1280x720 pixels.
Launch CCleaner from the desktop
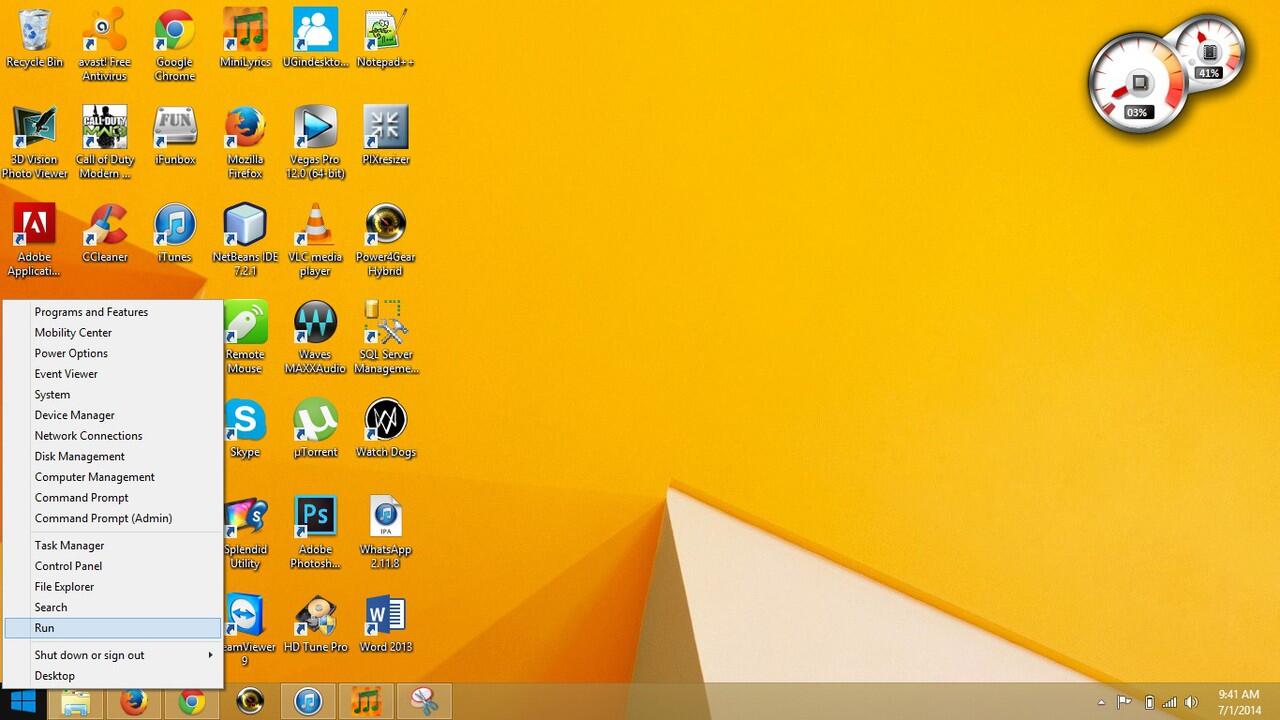[105, 233]
